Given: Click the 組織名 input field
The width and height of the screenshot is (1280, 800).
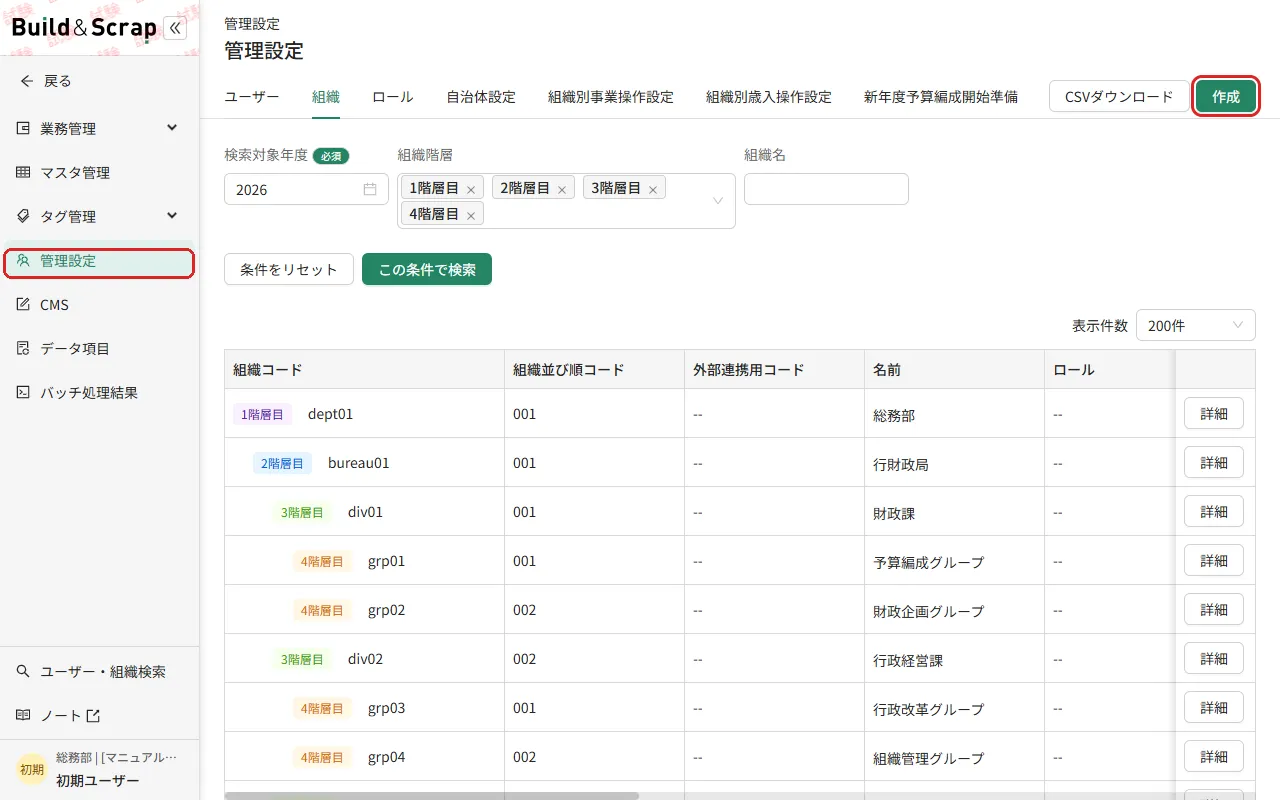Looking at the screenshot, I should (x=826, y=189).
